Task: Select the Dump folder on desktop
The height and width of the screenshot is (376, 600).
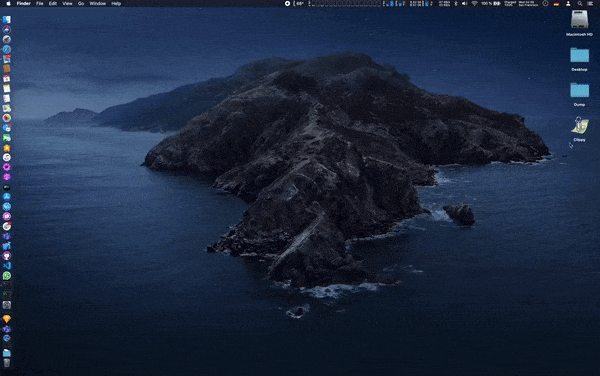Action: pos(579,94)
